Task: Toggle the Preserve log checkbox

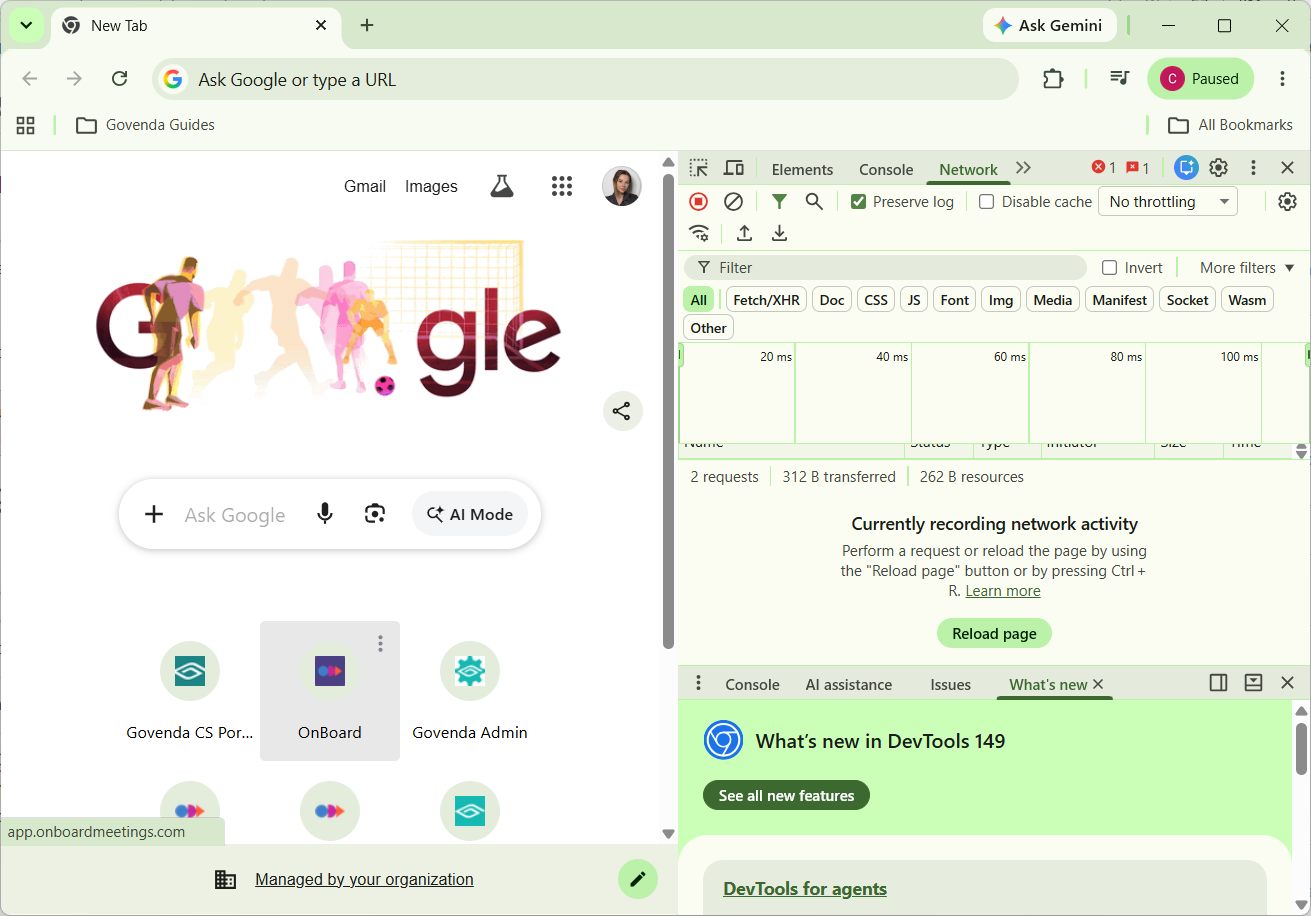Action: point(858,202)
